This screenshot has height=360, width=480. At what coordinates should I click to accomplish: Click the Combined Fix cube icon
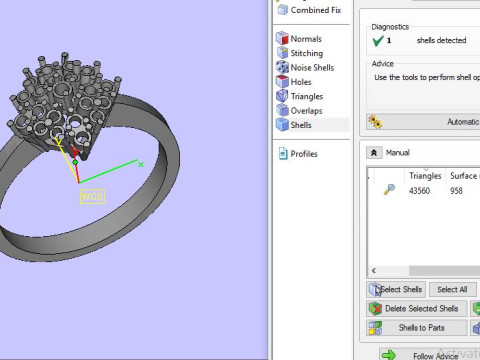pyautogui.click(x=283, y=10)
